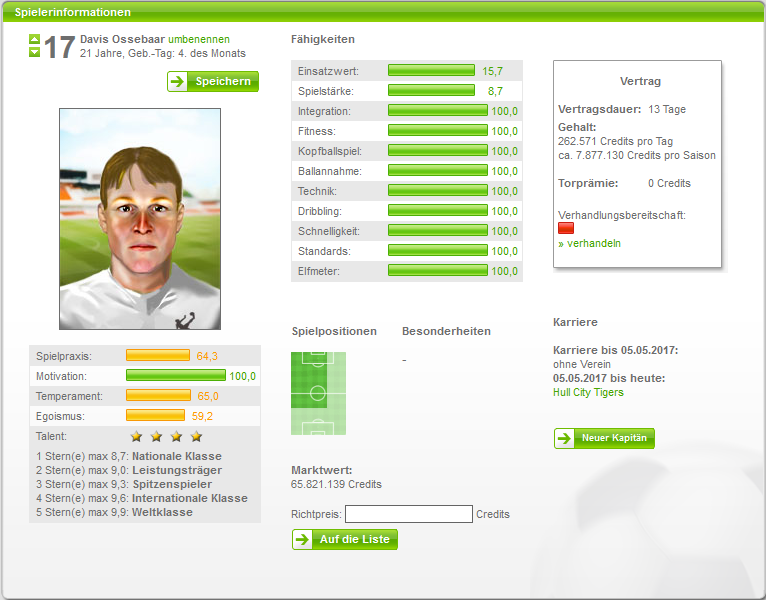Click the Einsatzwert value 15,7
The image size is (766, 600).
[x=492, y=71]
